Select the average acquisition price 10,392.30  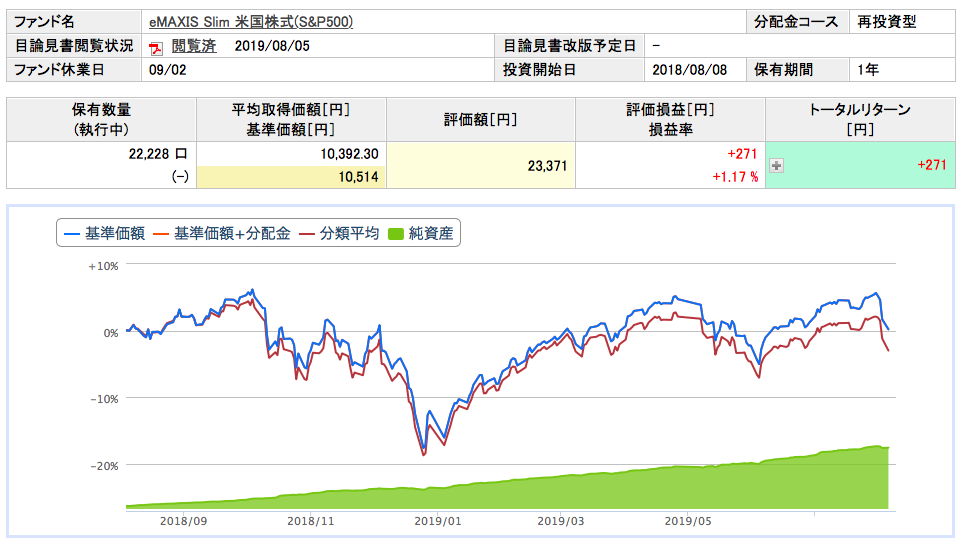coord(349,154)
